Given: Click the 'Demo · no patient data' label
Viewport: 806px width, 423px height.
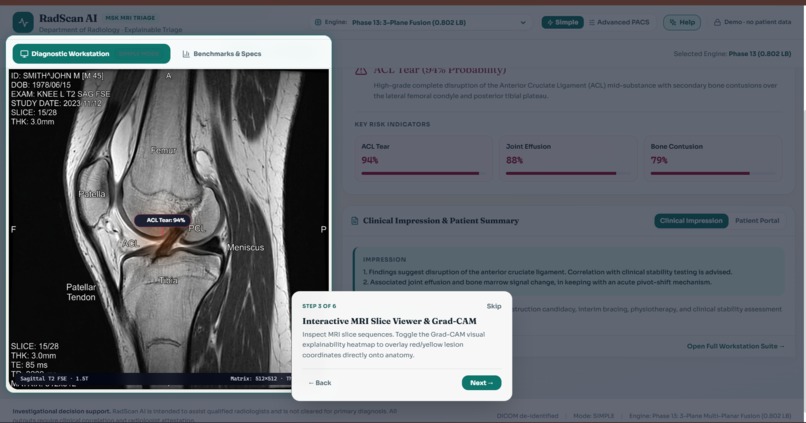Looking at the screenshot, I should tap(757, 22).
